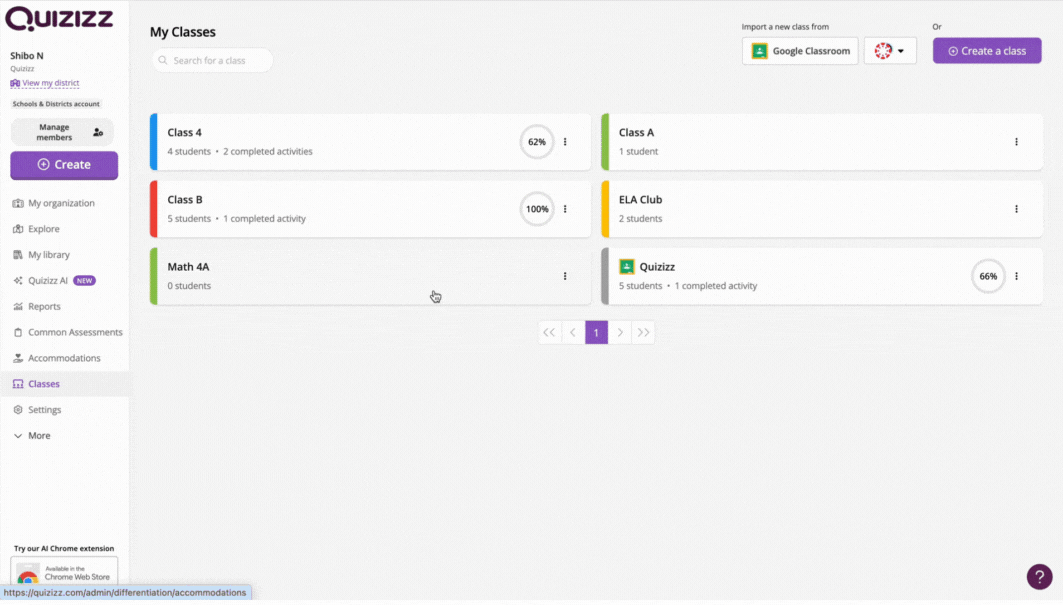Viewport: 1063px width, 605px height.
Task: Go to the previous page of classes
Action: (x=573, y=332)
